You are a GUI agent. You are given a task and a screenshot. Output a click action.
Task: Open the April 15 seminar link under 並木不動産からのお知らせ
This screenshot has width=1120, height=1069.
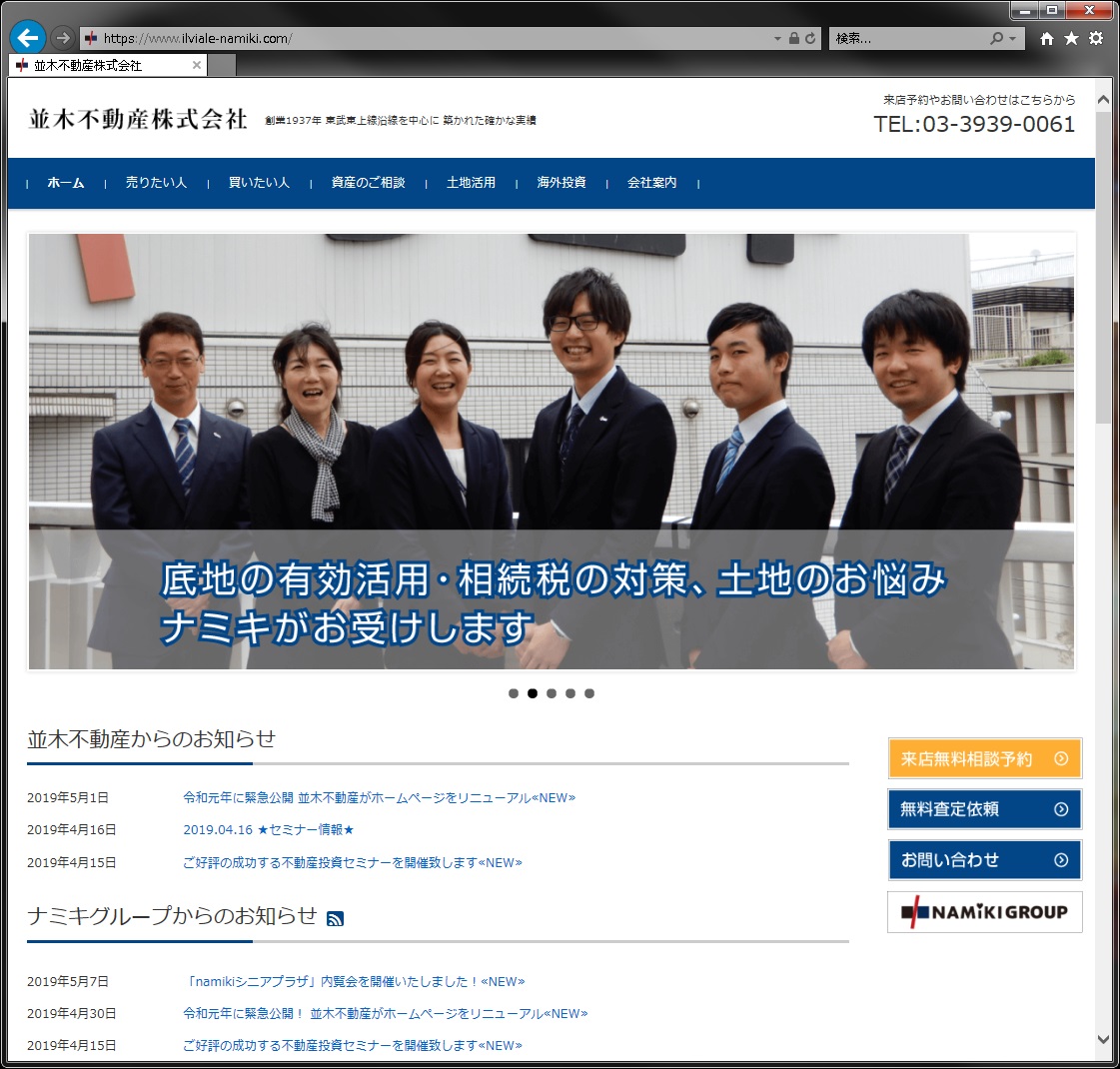(x=353, y=862)
